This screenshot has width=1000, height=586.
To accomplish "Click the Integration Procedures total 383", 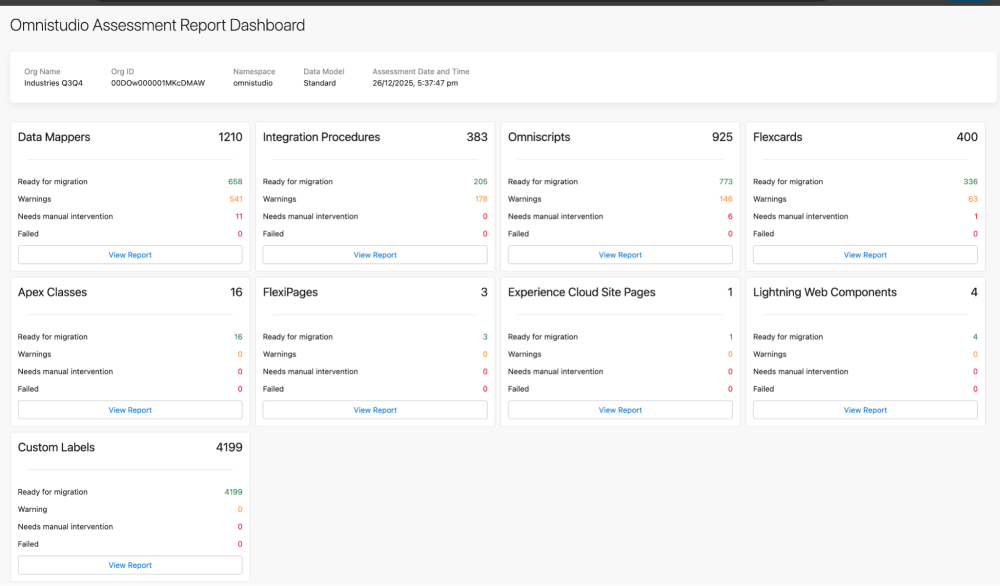I will coord(477,137).
